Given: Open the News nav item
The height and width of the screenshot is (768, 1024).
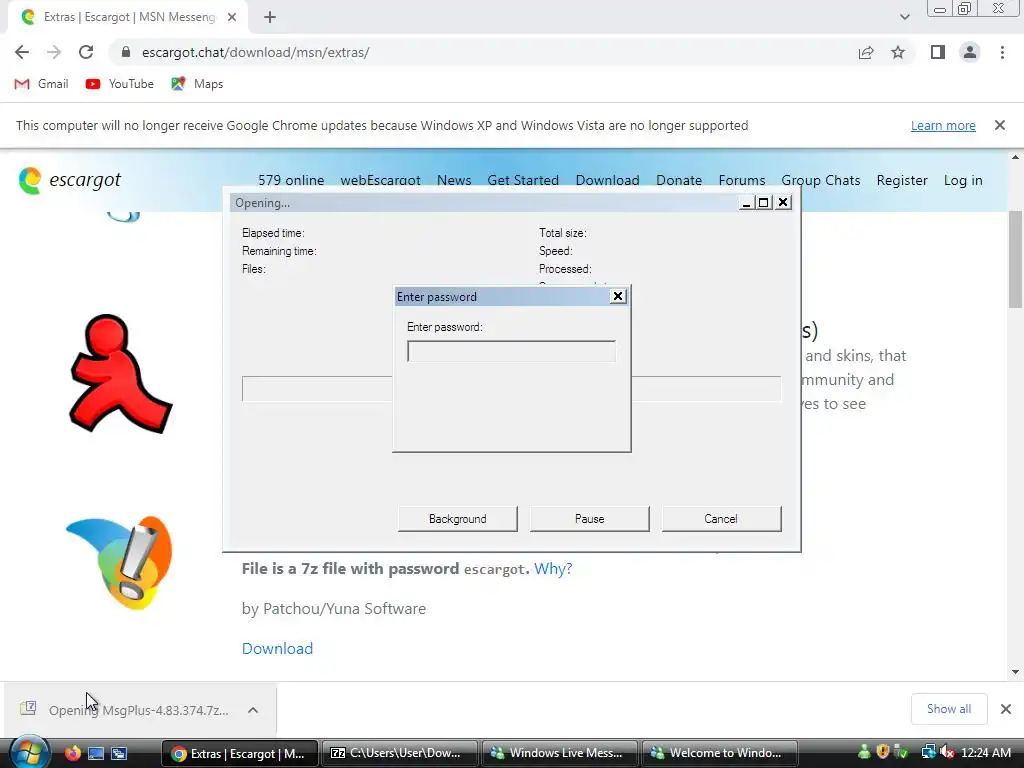Looking at the screenshot, I should (454, 180).
